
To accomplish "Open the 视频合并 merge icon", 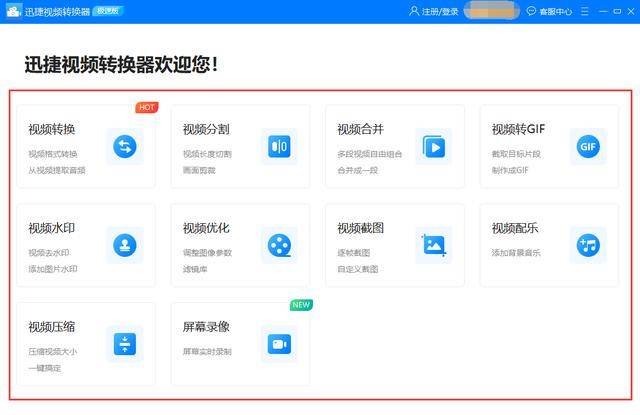I will point(434,146).
